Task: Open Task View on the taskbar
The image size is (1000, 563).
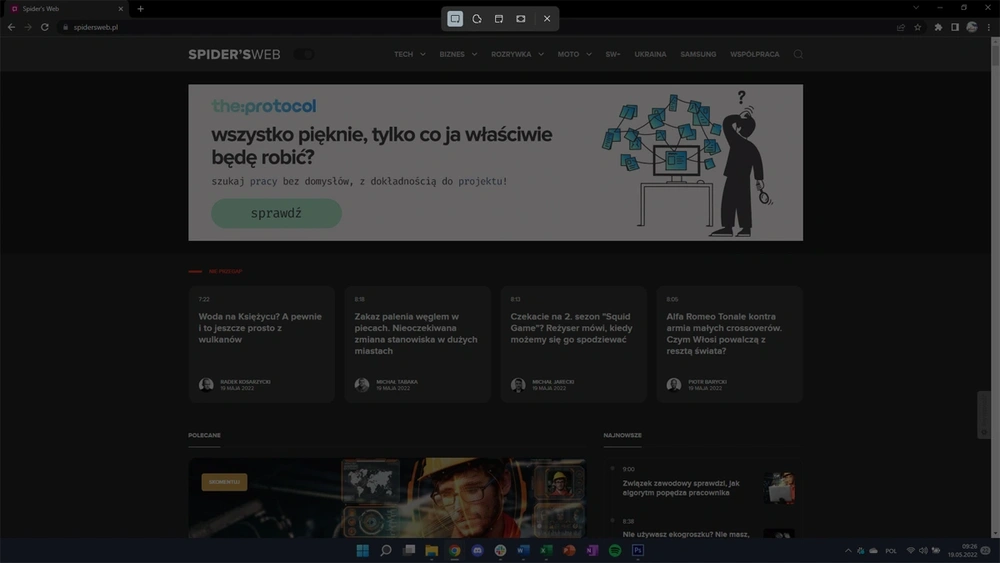Action: 409,550
